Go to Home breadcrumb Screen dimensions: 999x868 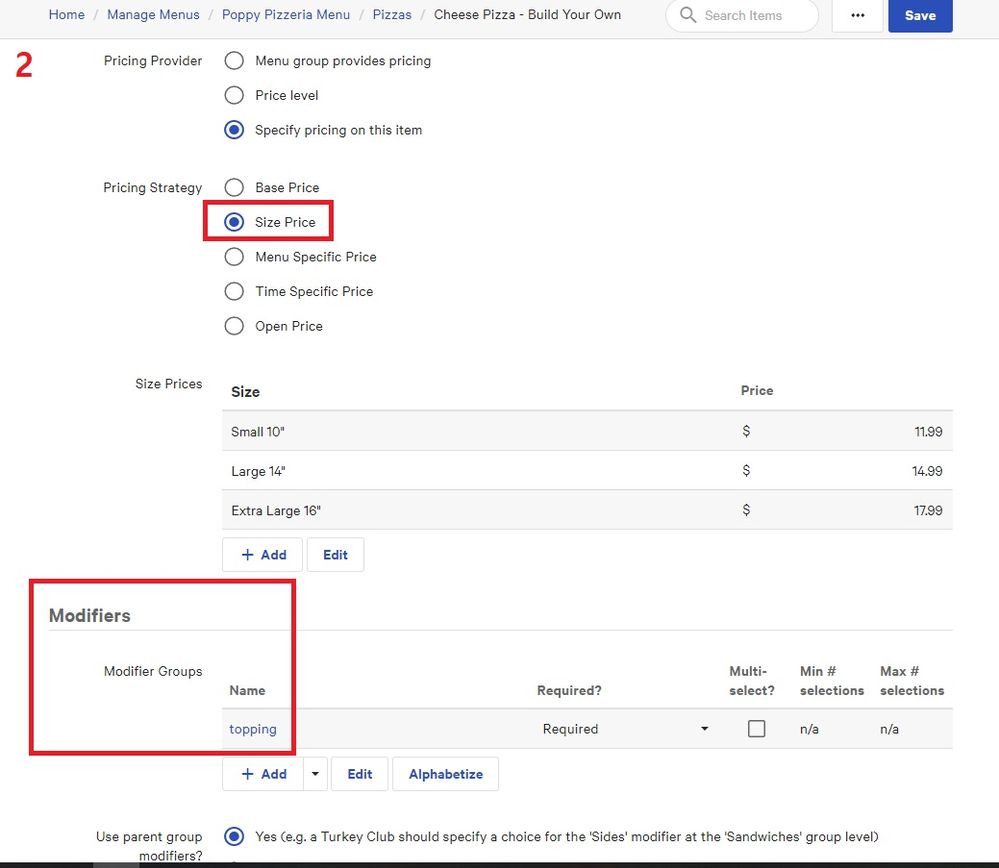pyautogui.click(x=67, y=15)
